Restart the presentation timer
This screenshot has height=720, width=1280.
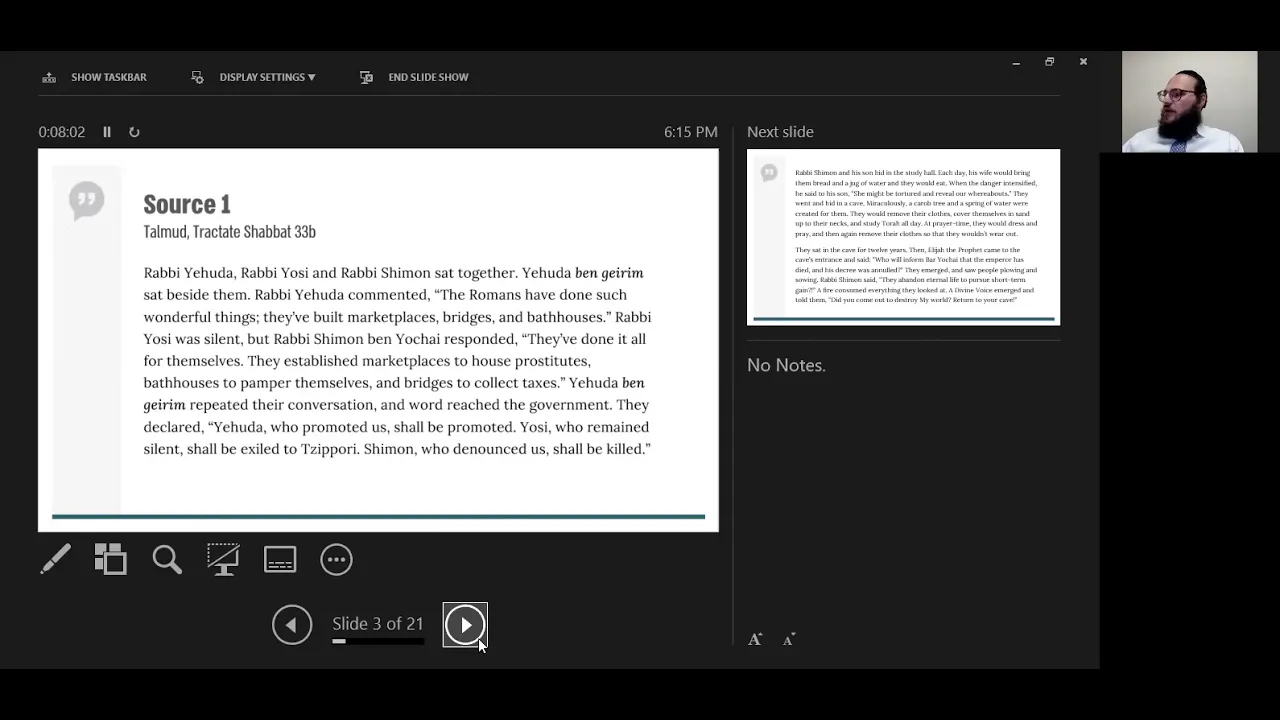[x=134, y=132]
